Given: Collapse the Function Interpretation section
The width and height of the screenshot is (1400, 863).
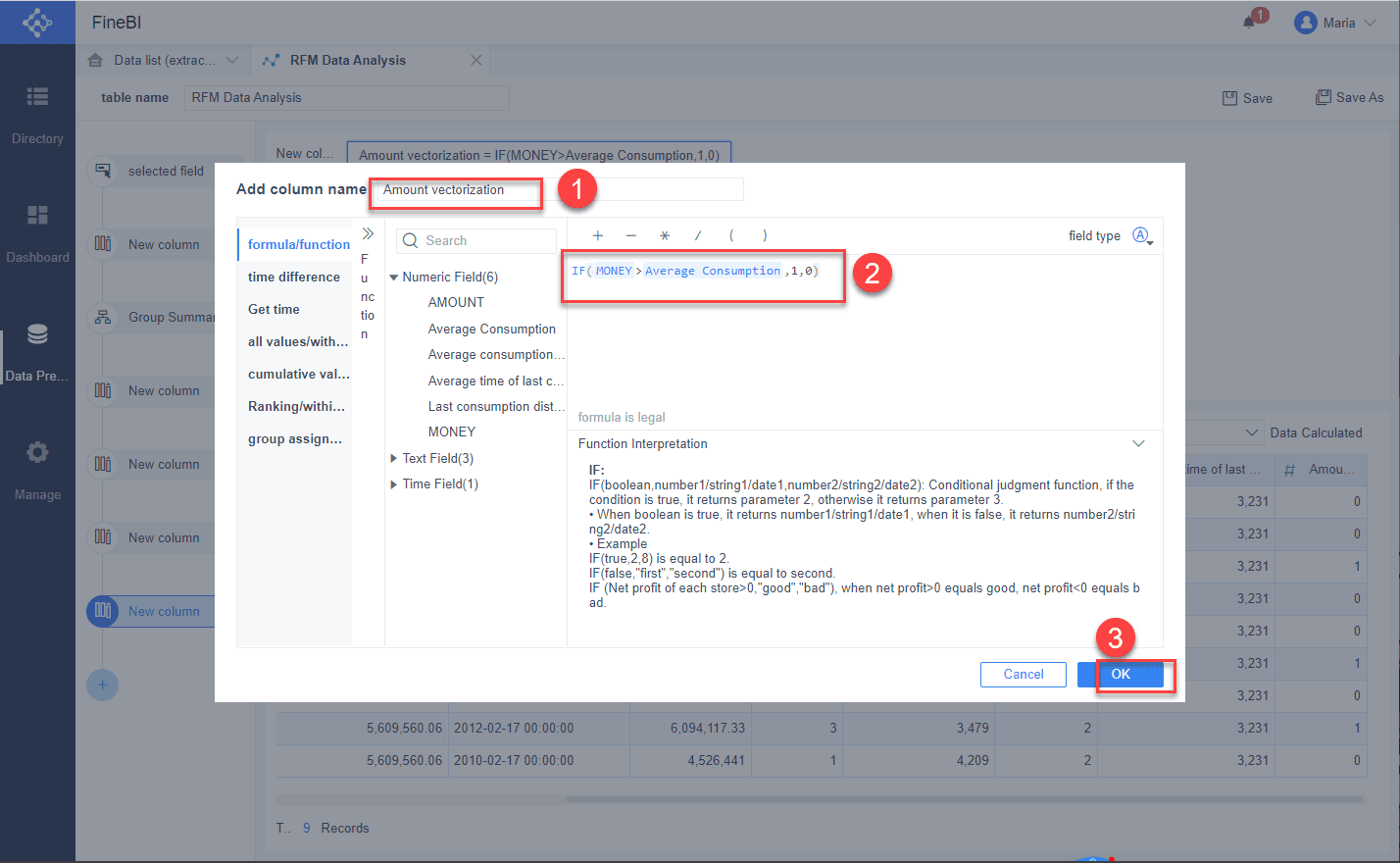Looking at the screenshot, I should click(1138, 444).
